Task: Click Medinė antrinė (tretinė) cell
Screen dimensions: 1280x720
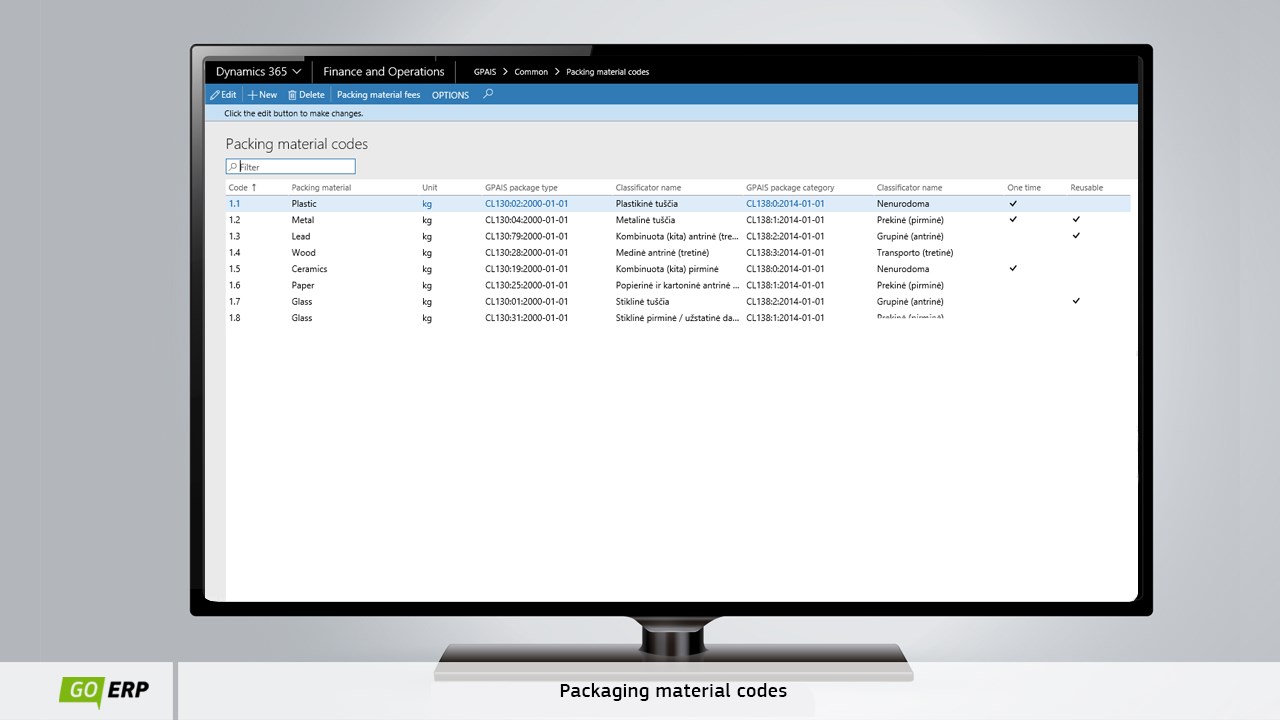Action: (x=662, y=253)
